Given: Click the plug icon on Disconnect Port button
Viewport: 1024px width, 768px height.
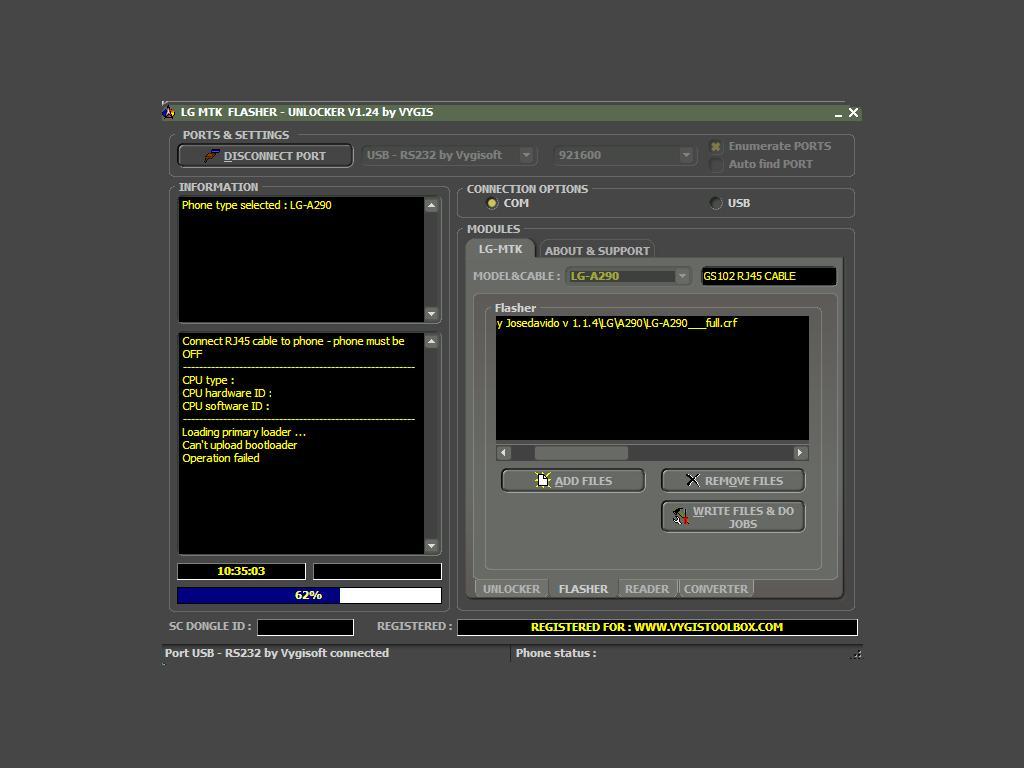Looking at the screenshot, I should 211,156.
